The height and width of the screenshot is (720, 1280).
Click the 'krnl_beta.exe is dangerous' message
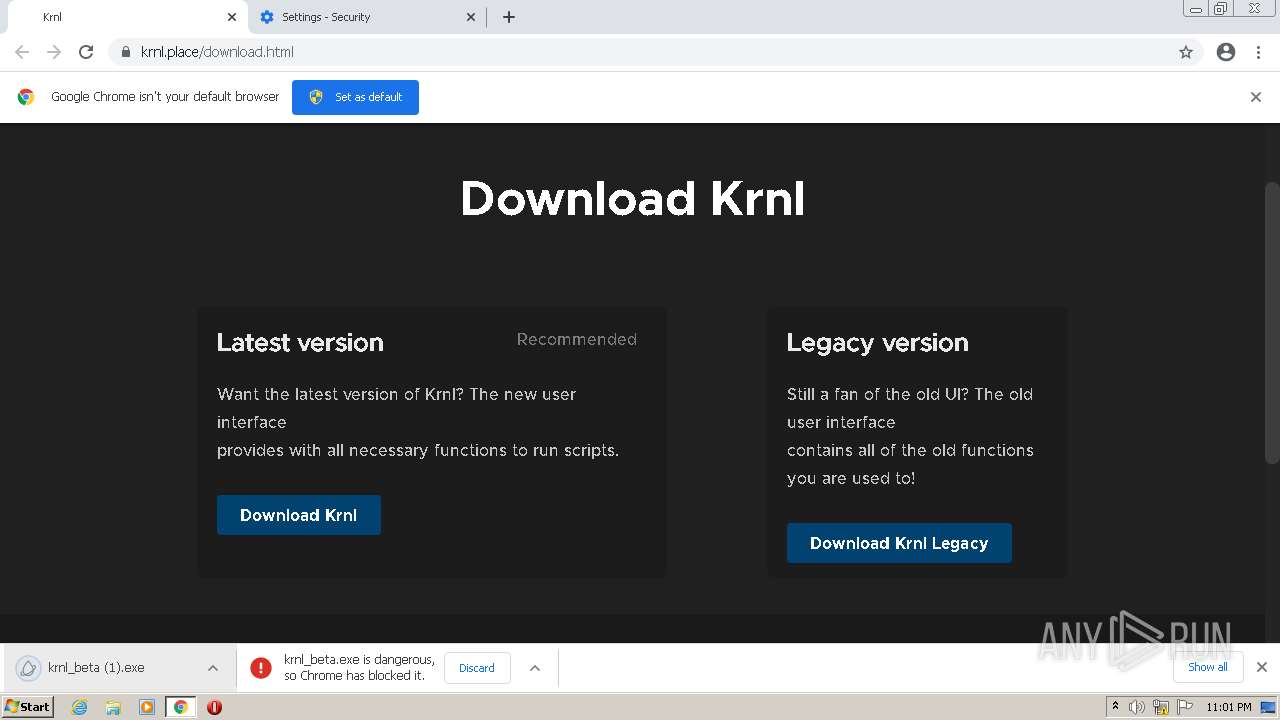point(359,668)
